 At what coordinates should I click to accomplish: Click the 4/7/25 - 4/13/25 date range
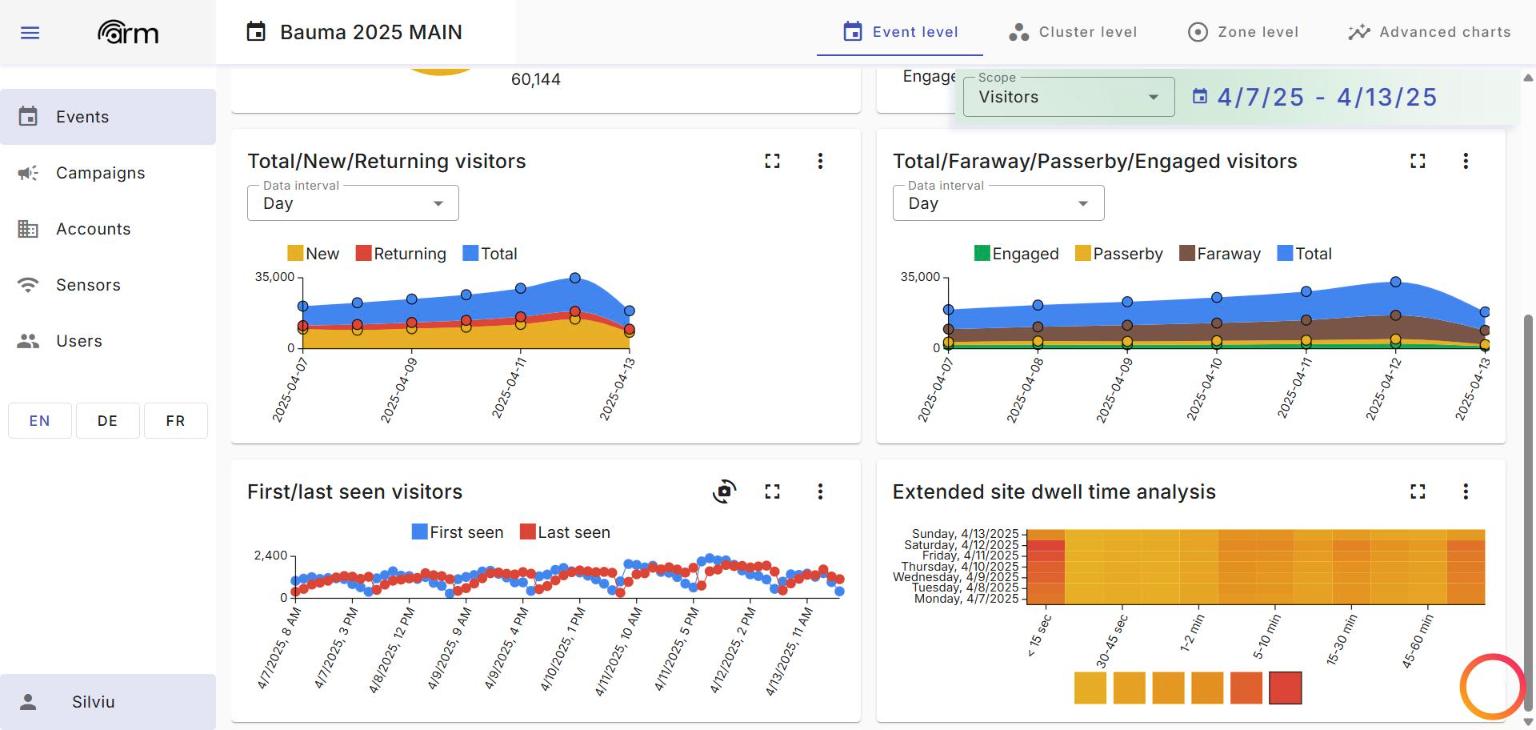click(1327, 97)
